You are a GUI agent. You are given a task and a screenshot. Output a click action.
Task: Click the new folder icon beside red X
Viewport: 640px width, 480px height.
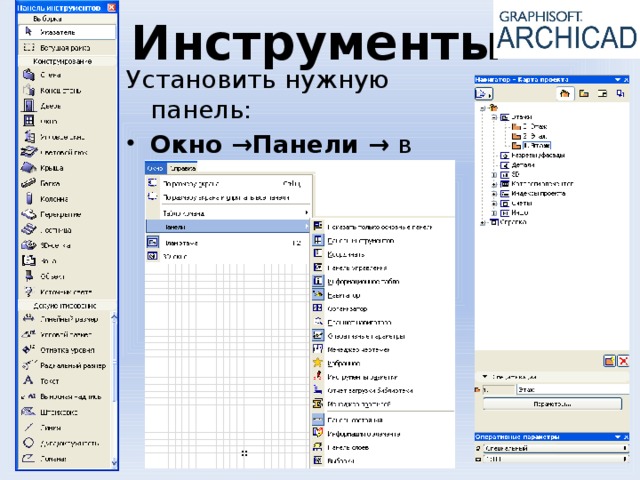point(609,361)
